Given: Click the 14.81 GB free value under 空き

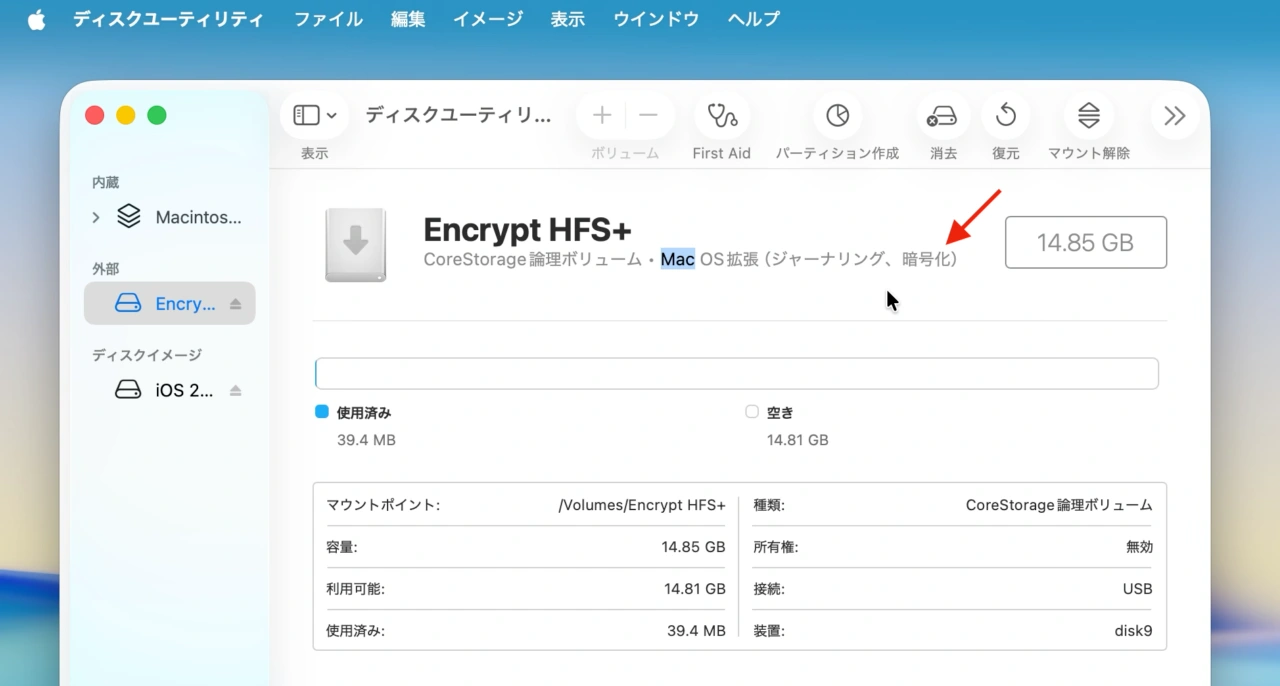Looking at the screenshot, I should coord(797,440).
